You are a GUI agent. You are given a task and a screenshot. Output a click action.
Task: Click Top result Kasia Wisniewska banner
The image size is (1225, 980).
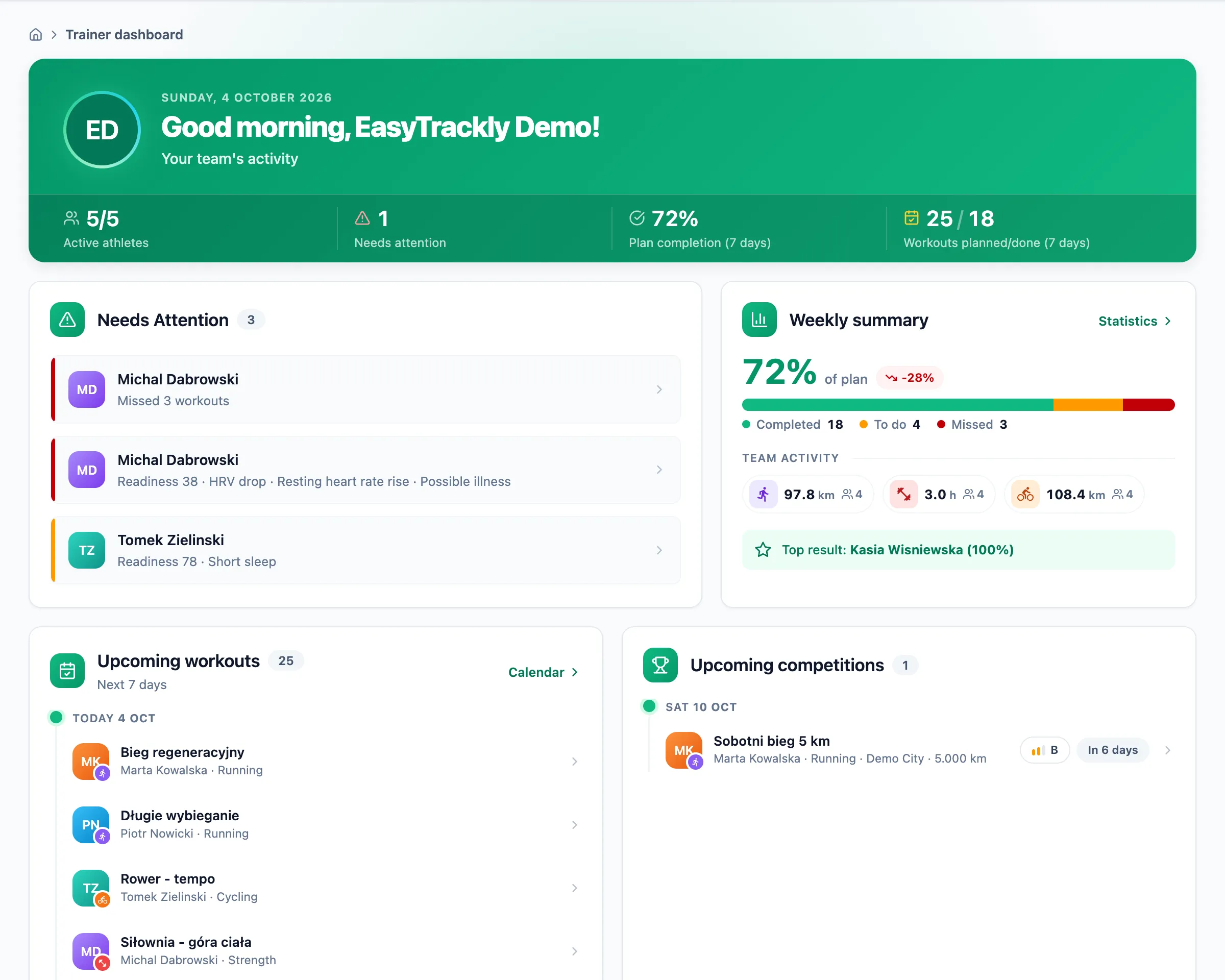click(x=958, y=550)
